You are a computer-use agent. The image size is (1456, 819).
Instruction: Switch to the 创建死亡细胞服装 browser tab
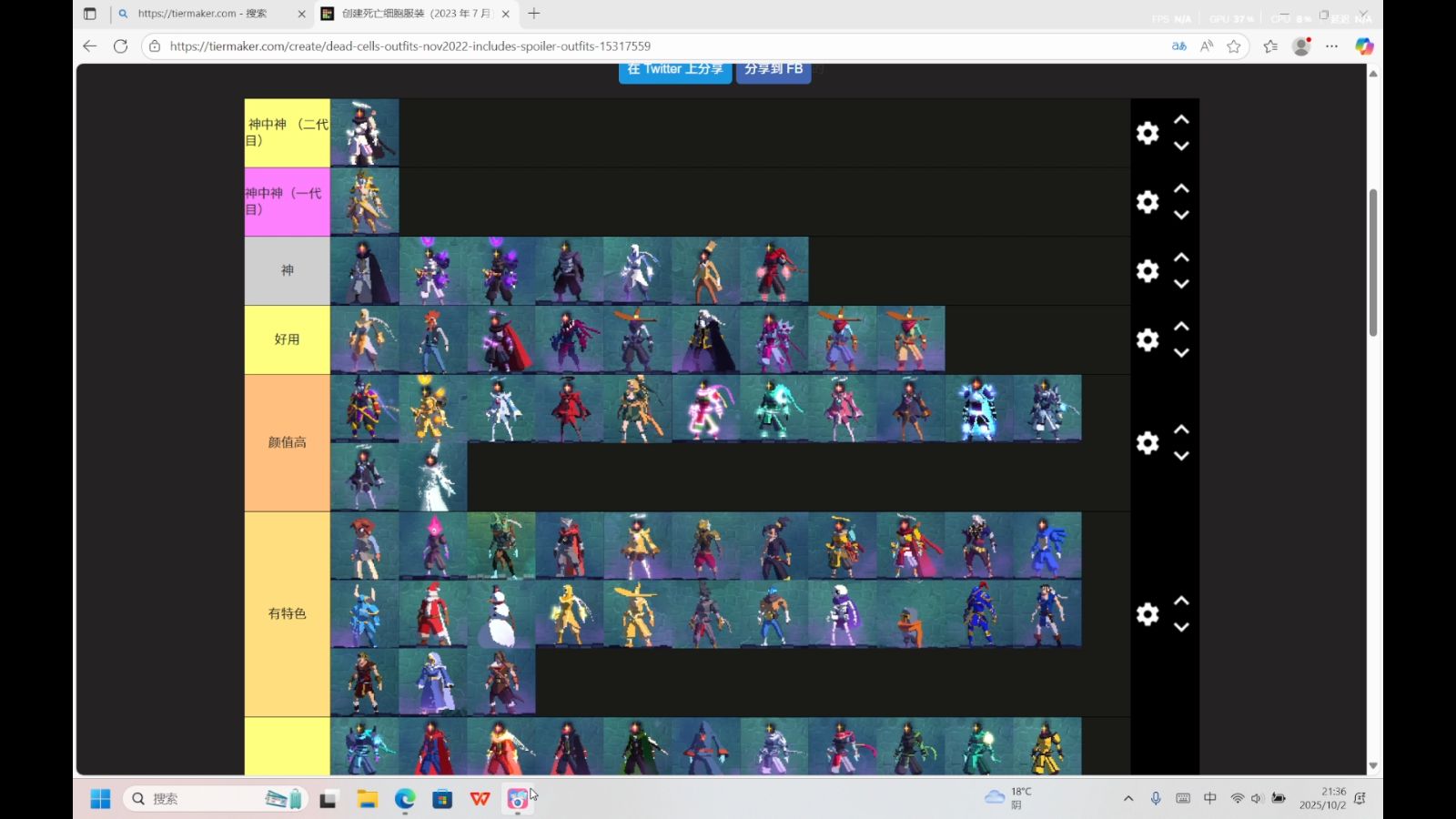(x=416, y=14)
